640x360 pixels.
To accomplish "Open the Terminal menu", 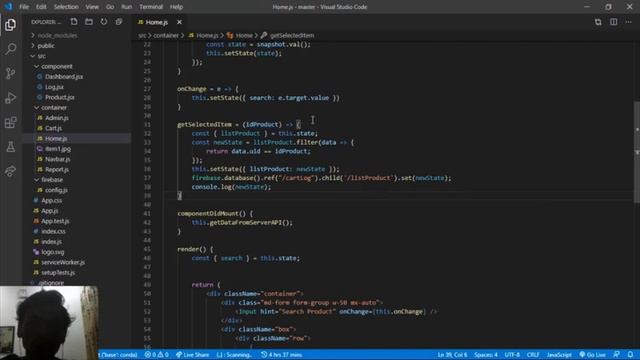I will (151, 7).
